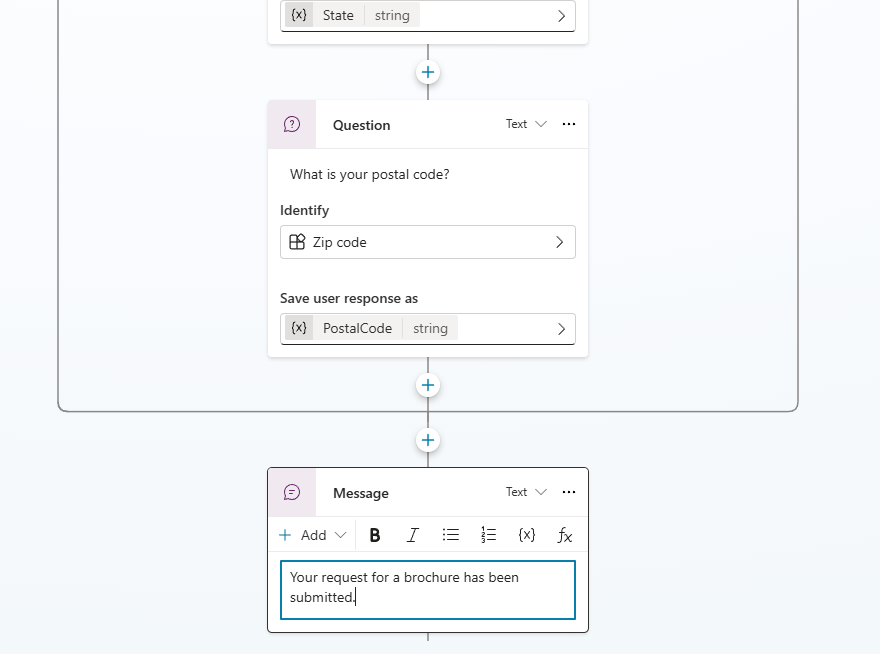880x654 pixels.
Task: Apply italic formatting in the Message editor
Action: click(412, 535)
